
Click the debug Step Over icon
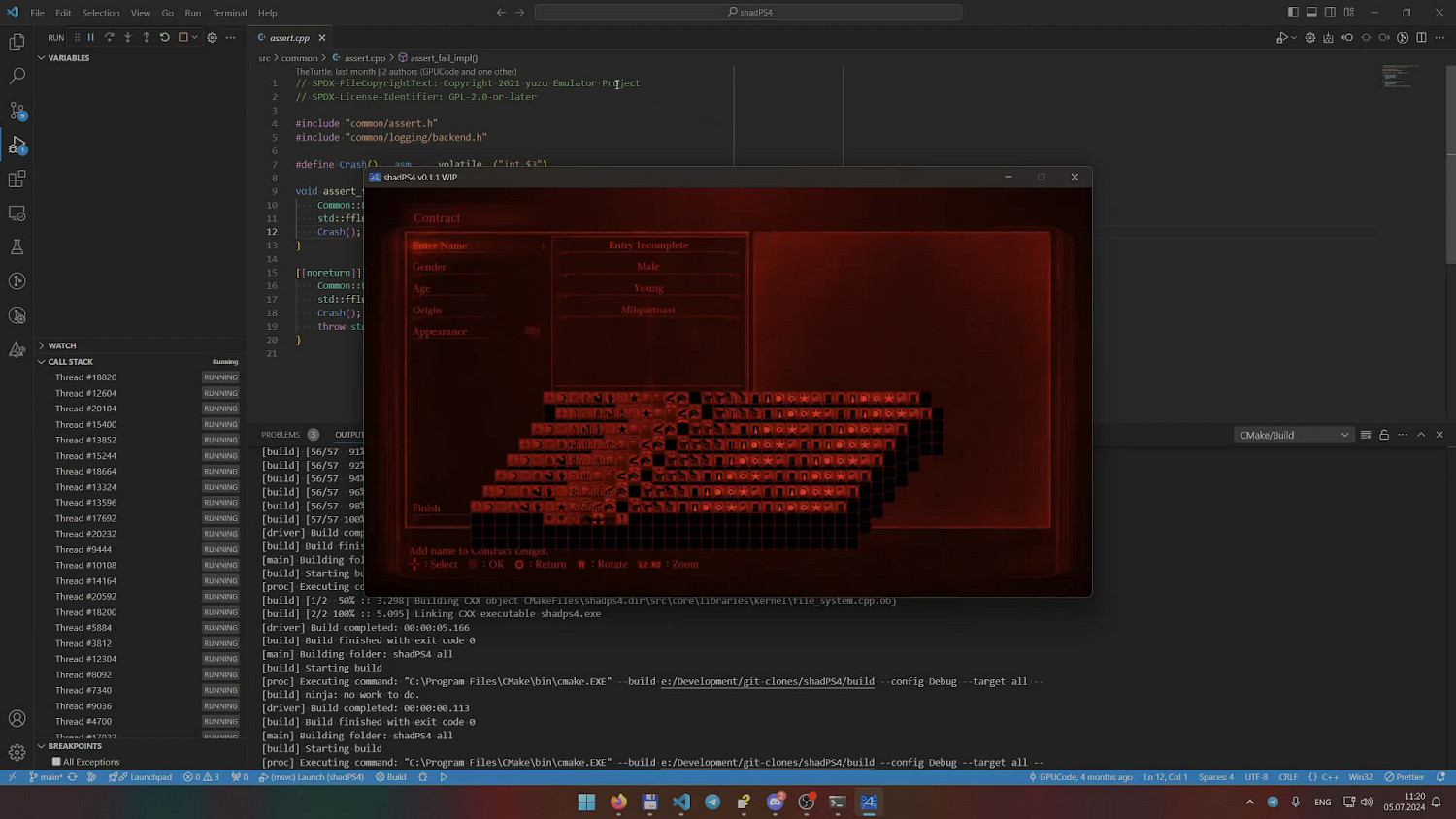110,38
